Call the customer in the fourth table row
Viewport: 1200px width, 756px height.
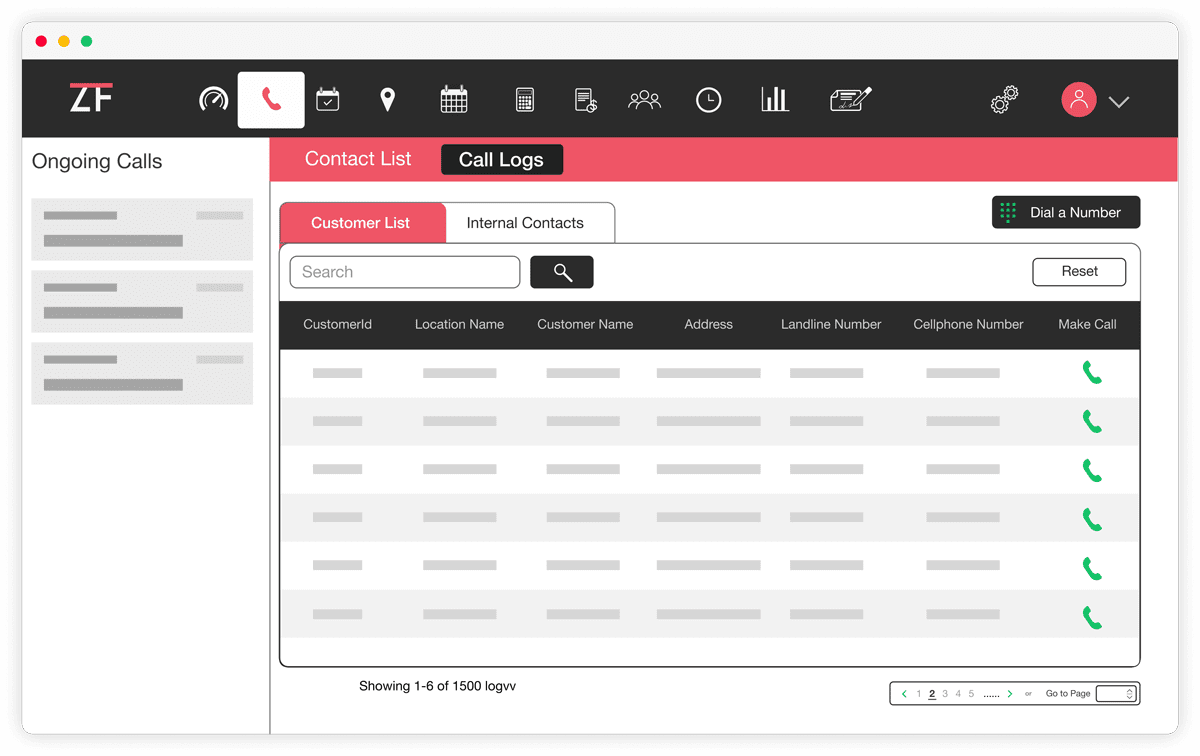tap(1092, 520)
